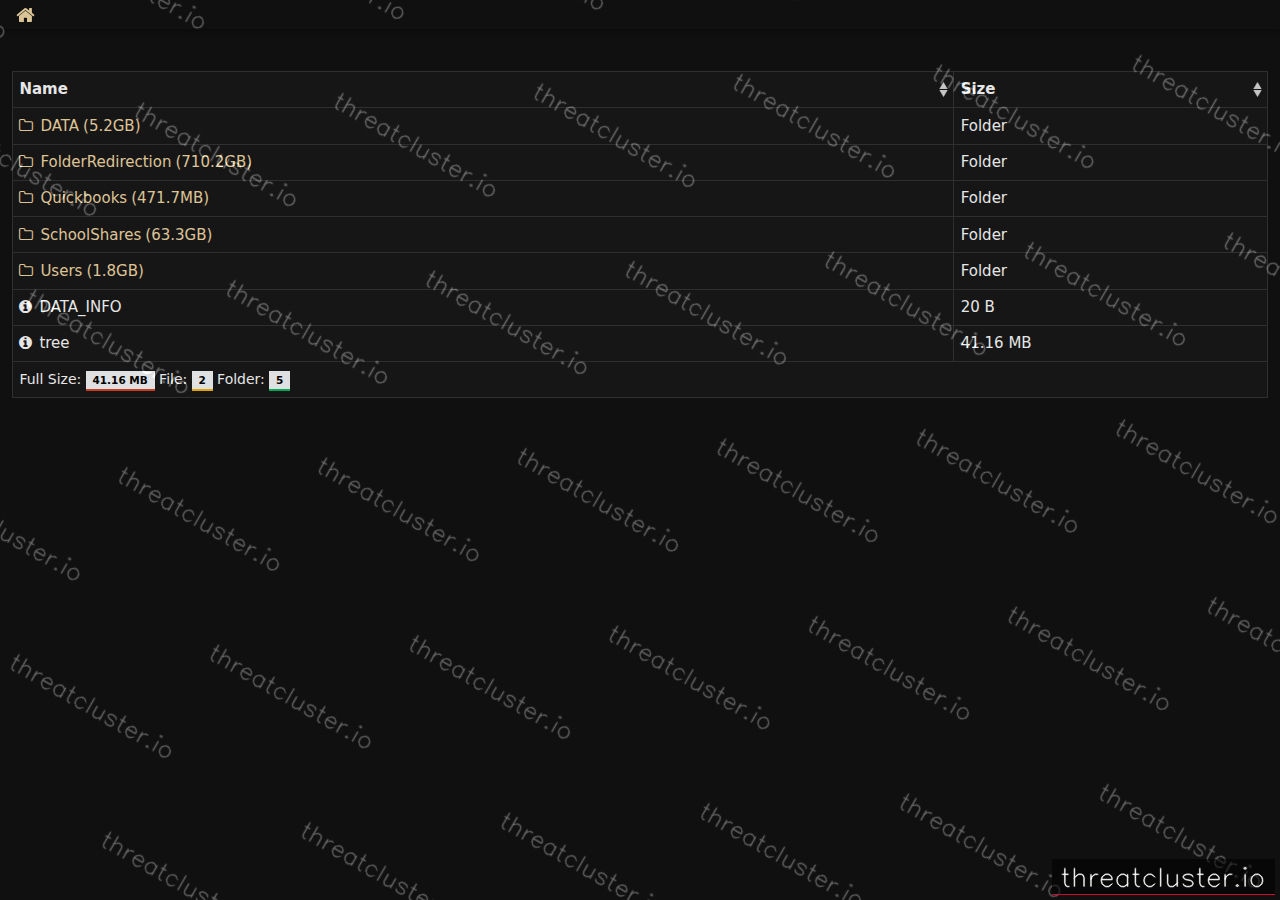Open the Users (1.8GB) folder
Screen dimensions: 1280x900
(92, 270)
